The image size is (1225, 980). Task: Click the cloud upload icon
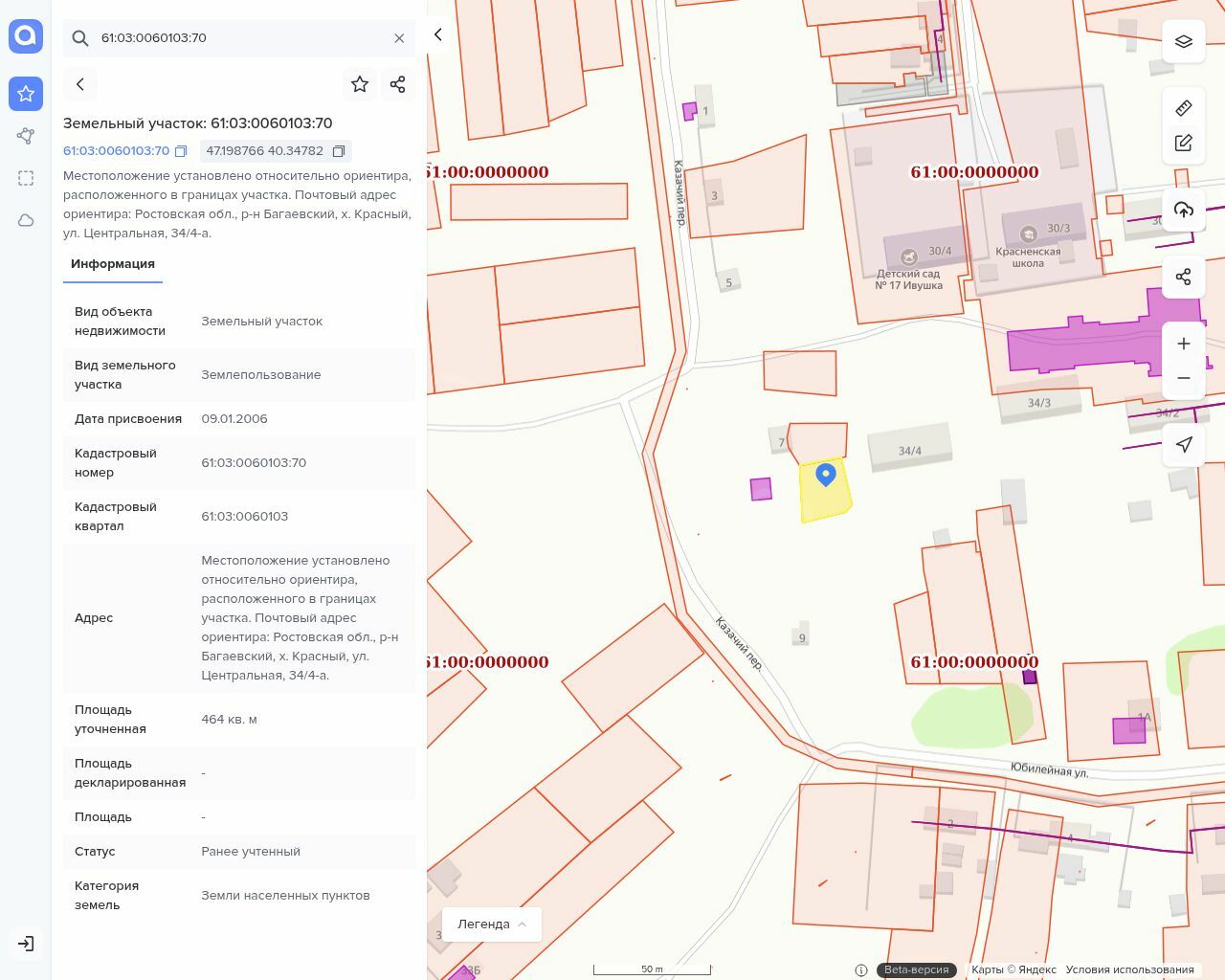point(1184,210)
